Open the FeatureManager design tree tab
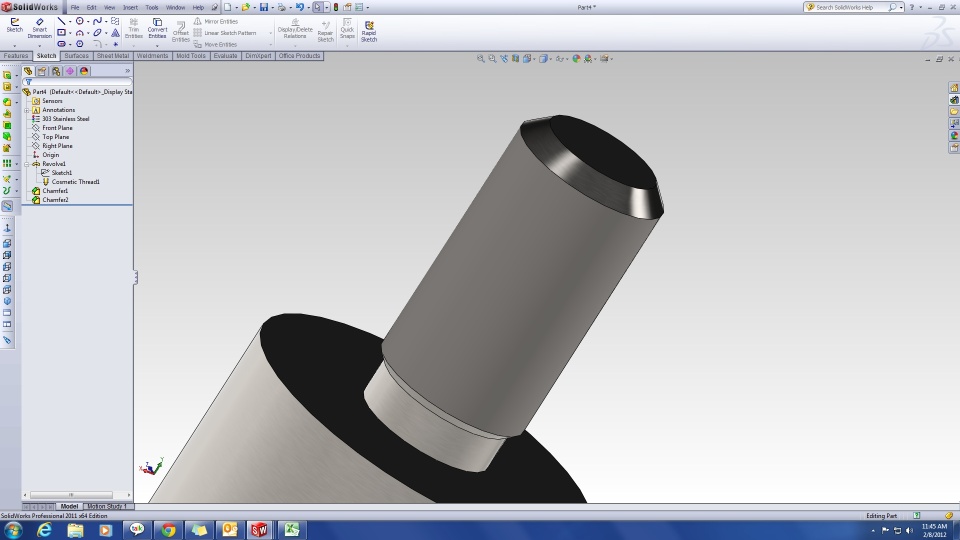This screenshot has width=960, height=540. [28, 71]
